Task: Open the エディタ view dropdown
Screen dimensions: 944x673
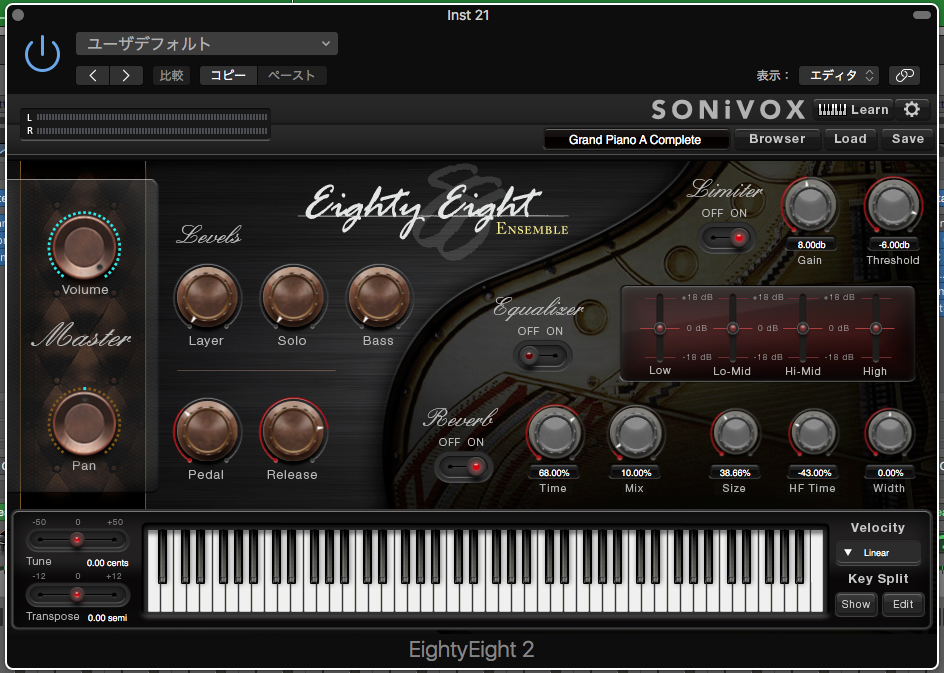Action: click(839, 75)
